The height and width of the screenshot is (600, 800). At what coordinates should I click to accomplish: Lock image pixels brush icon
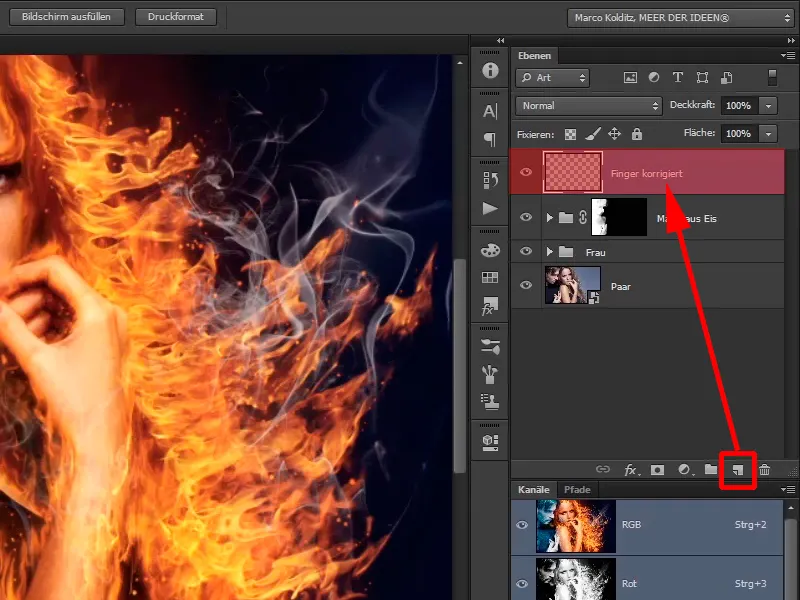tap(592, 134)
